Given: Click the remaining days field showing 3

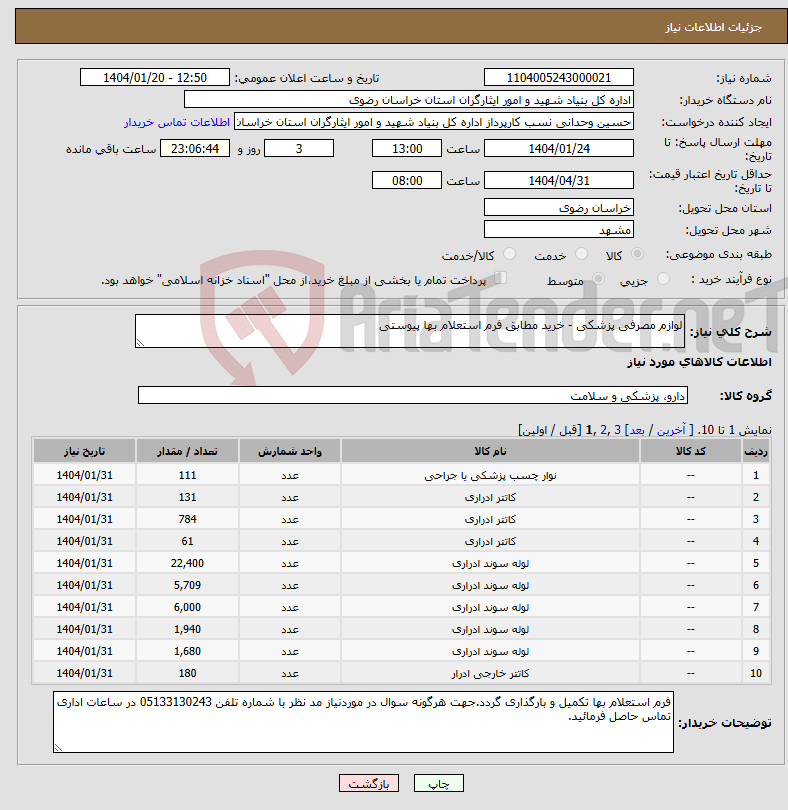Looking at the screenshot, I should tap(299, 149).
